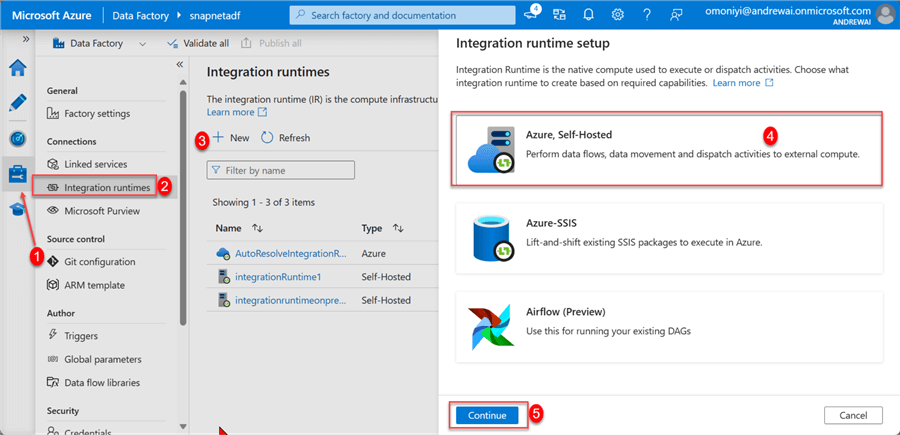
Task: Open the Home hub icon
Action: click(18, 68)
